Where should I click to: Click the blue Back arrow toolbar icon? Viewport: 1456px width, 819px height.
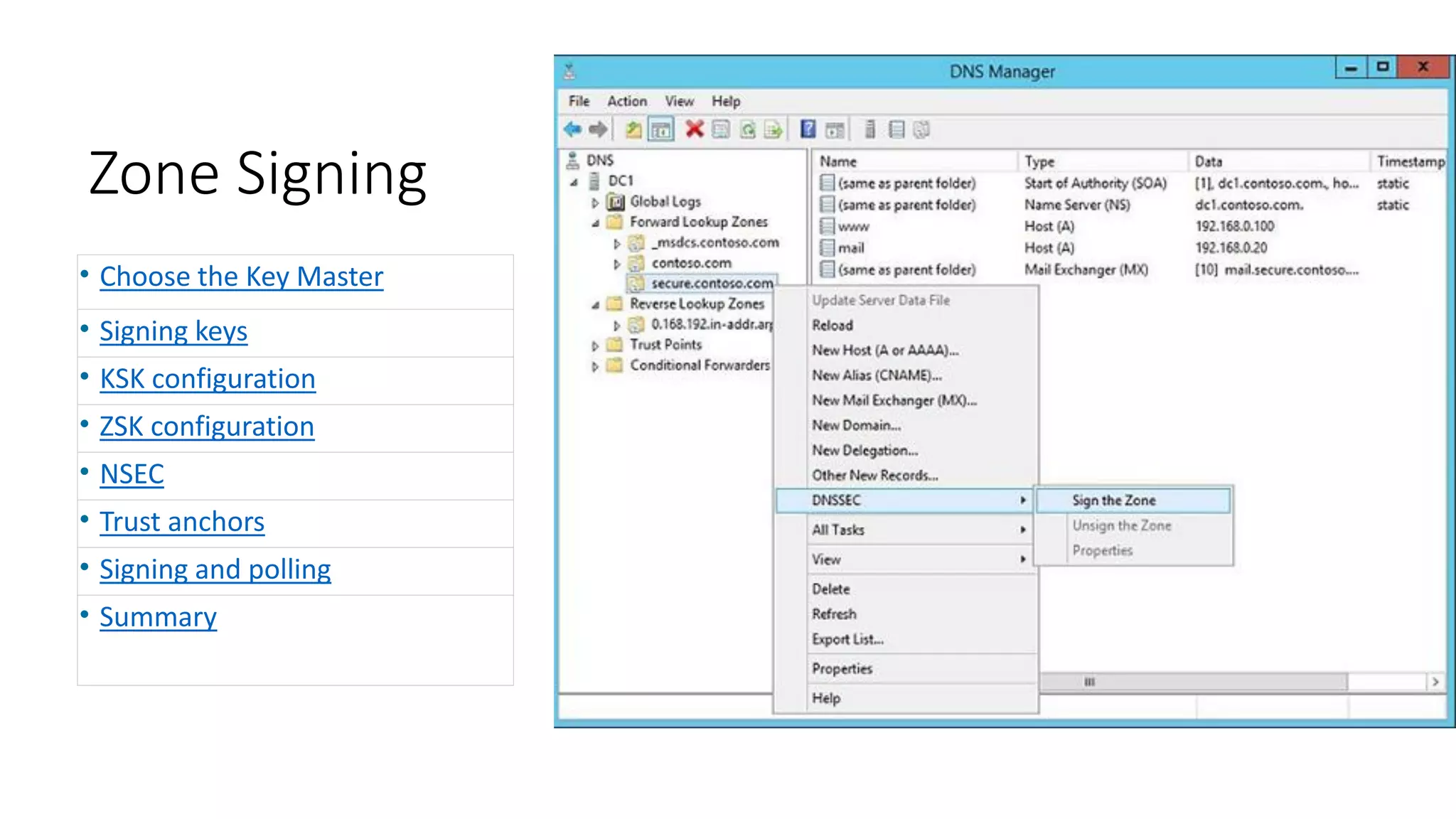pyautogui.click(x=573, y=129)
